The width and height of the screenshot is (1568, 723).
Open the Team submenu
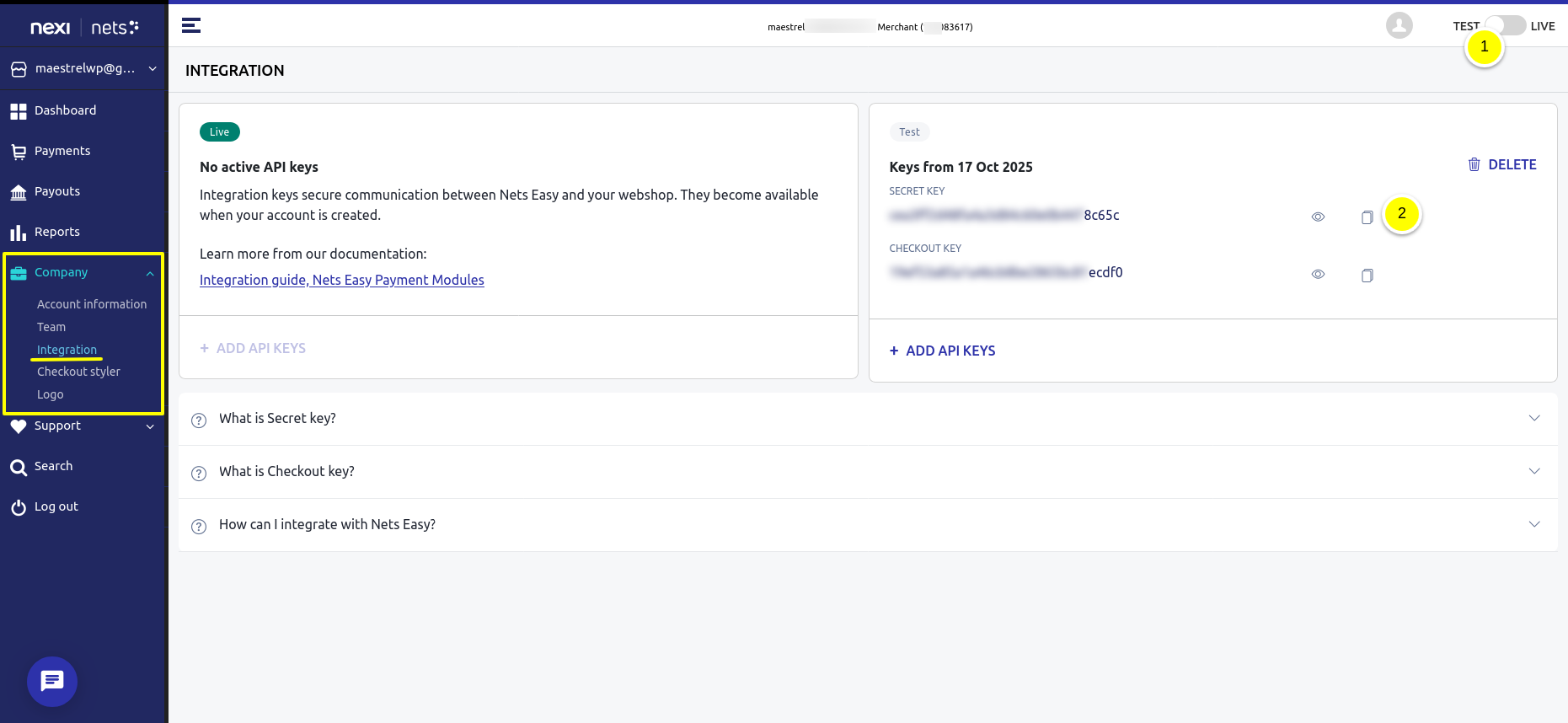51,327
